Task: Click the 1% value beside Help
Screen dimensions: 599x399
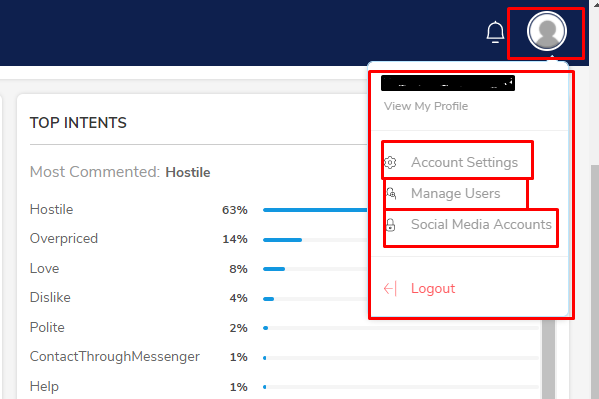Action: click(x=238, y=387)
